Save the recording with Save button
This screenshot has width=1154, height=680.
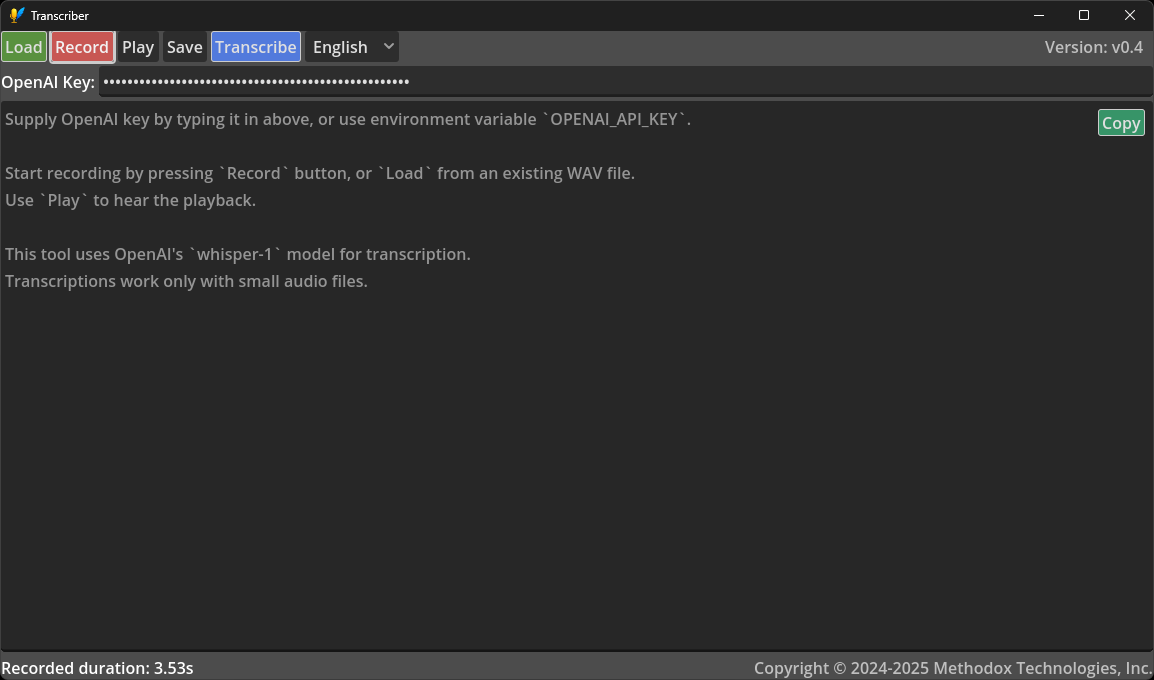[x=185, y=47]
